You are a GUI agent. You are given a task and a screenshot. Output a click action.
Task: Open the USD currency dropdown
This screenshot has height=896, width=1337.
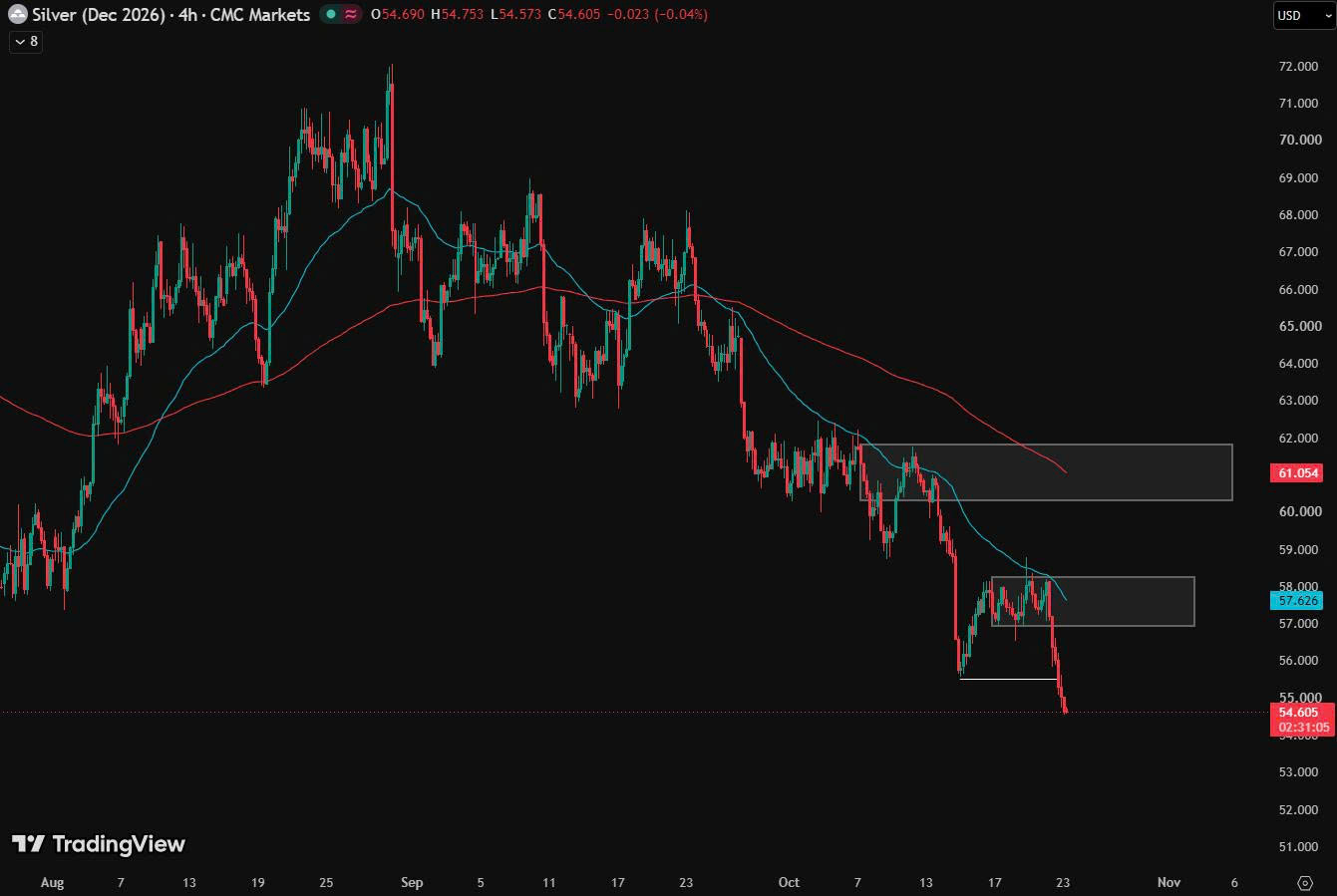1303,15
